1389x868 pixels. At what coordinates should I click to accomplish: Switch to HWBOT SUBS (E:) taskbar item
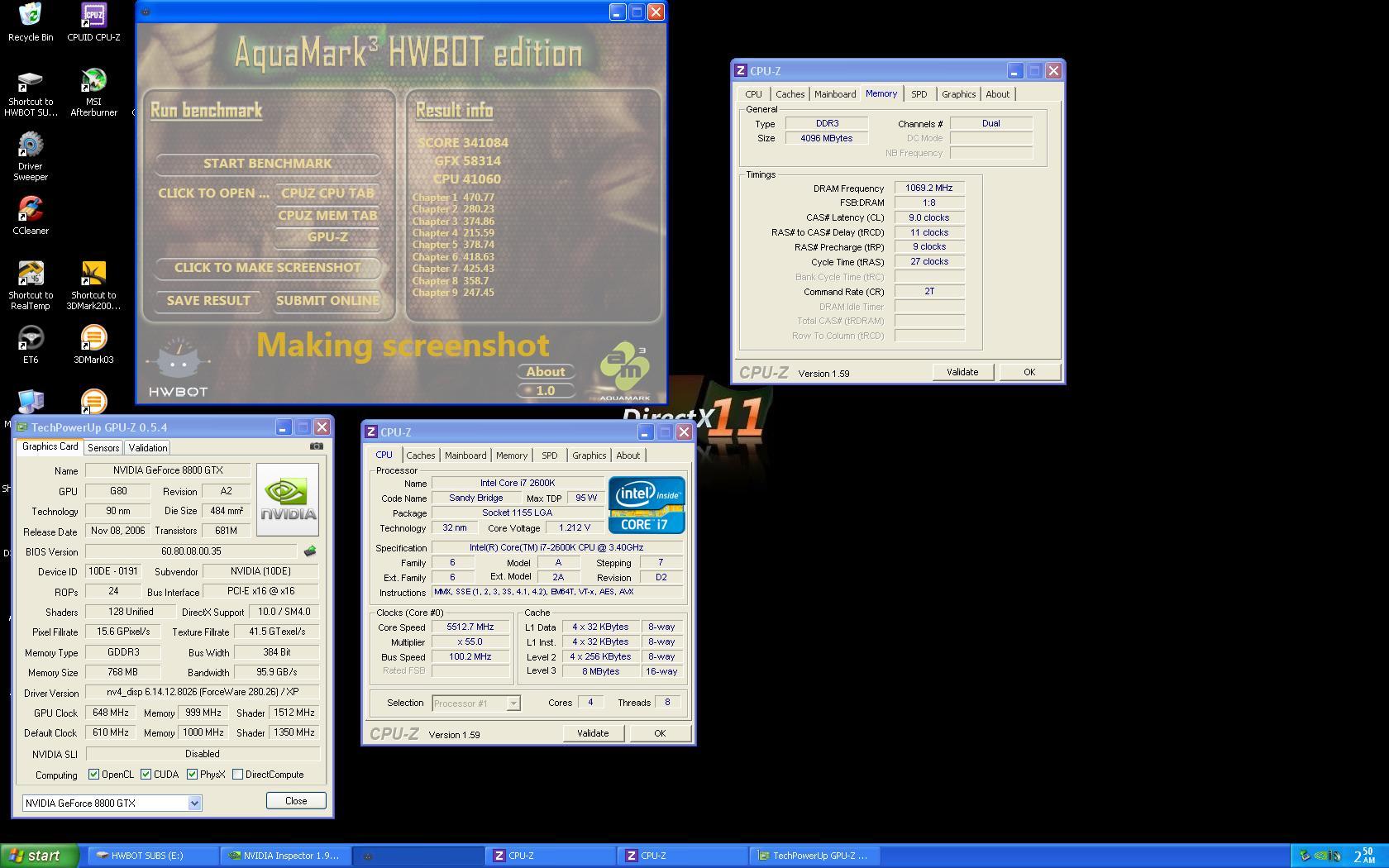pyautogui.click(x=154, y=856)
